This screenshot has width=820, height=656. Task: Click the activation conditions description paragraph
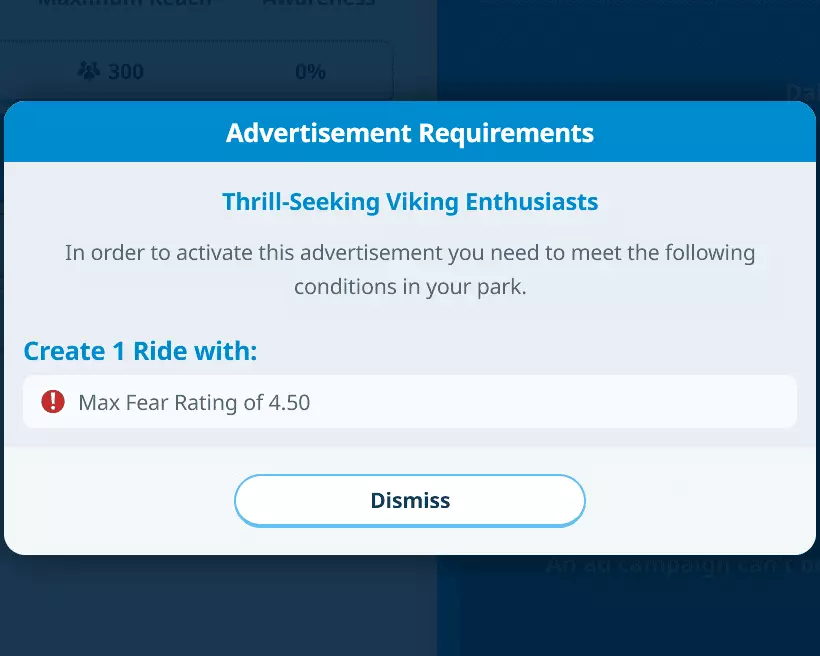[410, 269]
